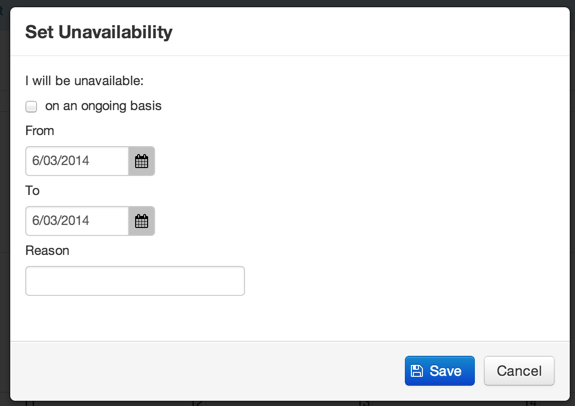Click the floppy disk icon on Save
This screenshot has width=575, height=406.
417,371
